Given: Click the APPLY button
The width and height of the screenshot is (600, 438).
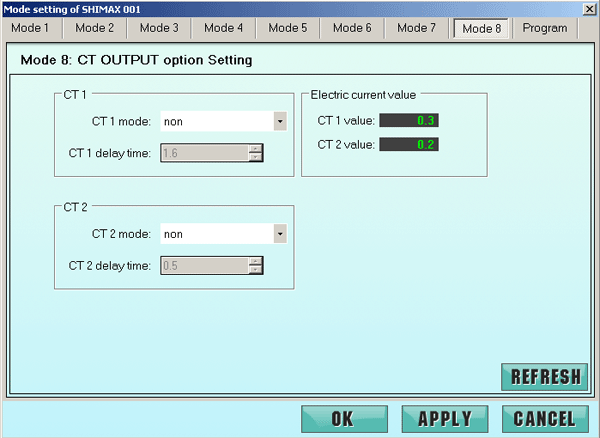Looking at the screenshot, I should coord(444,418).
